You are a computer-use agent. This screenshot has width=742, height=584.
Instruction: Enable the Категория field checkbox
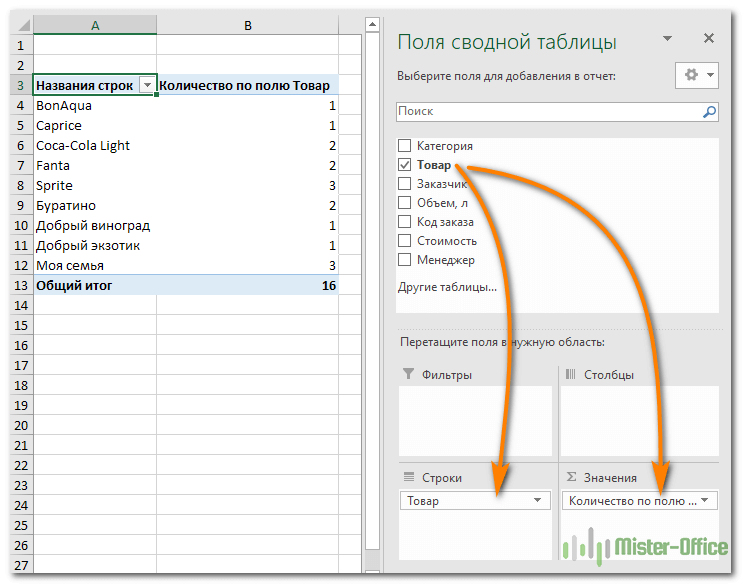(404, 145)
